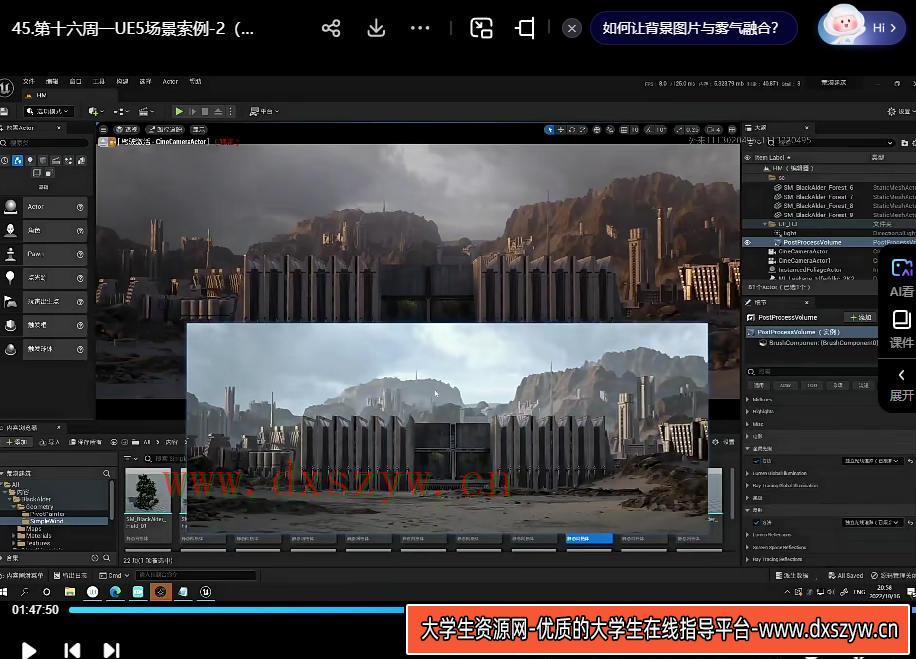
Task: Select SM_BlackAlder_Forest_6 in the outliner
Action: (x=818, y=188)
